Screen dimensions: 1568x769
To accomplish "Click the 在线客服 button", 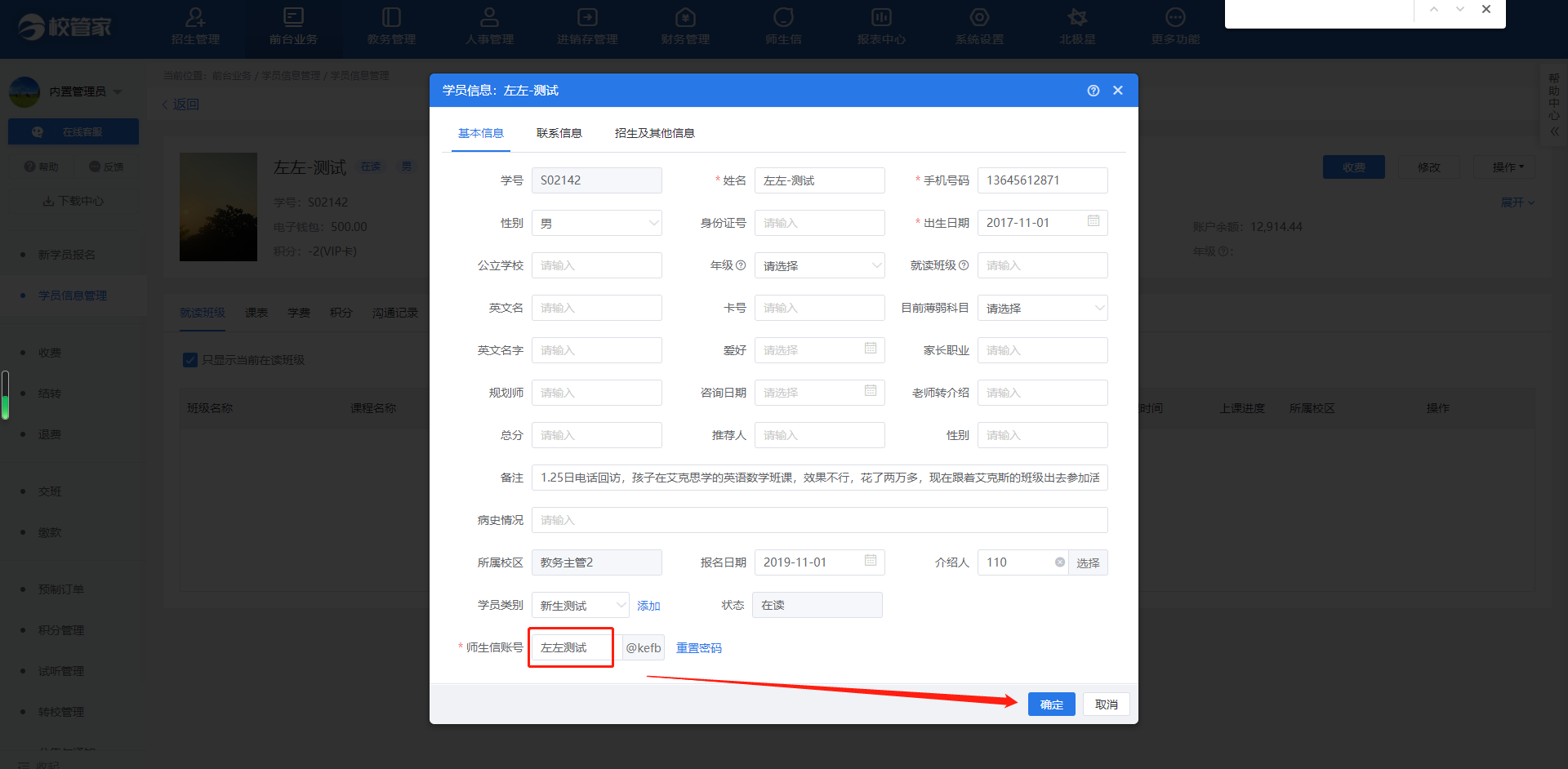I will tap(73, 131).
